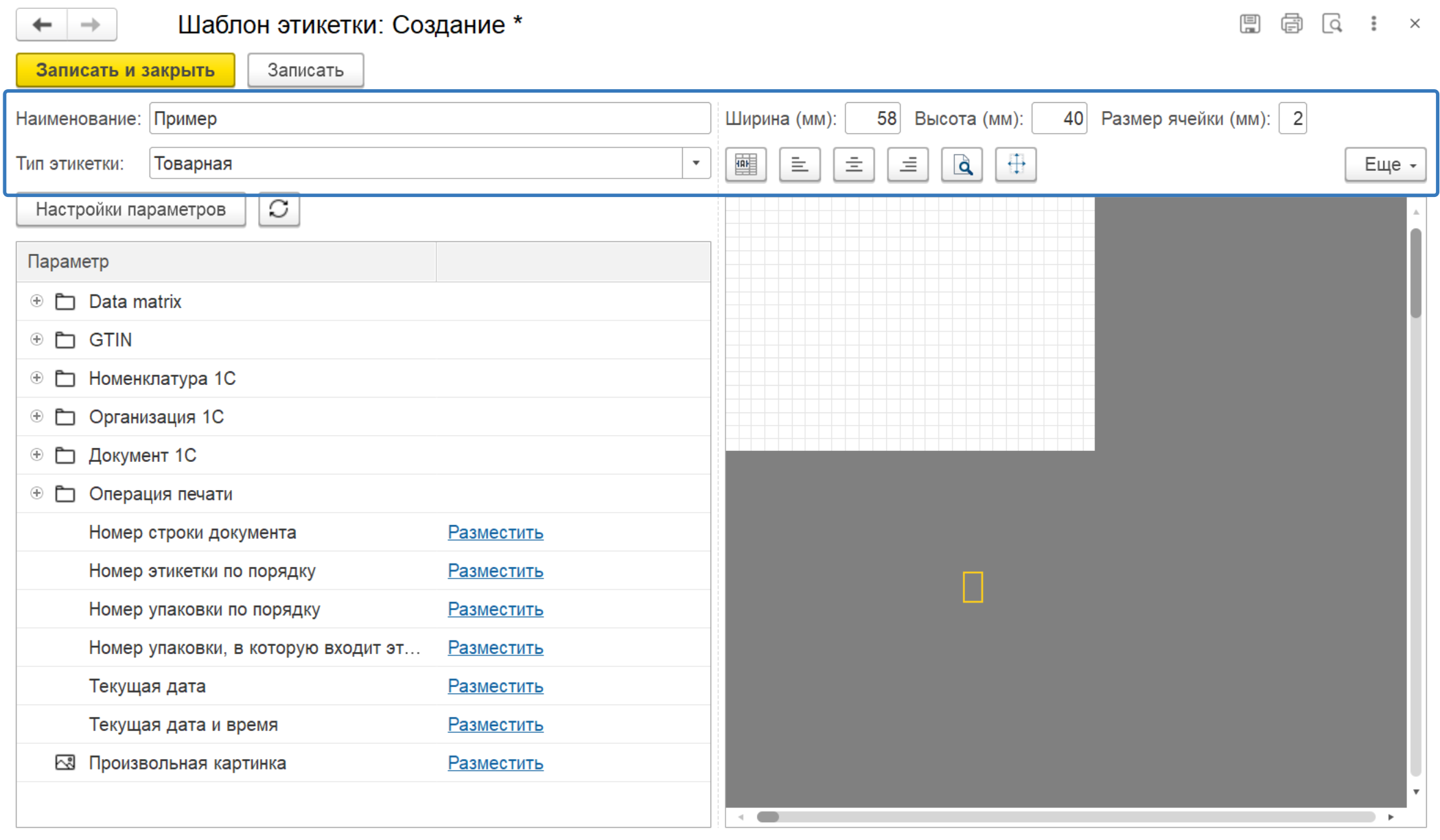Close the Шаблон этикетки window
Image resolution: width=1440 pixels, height=840 pixels.
point(1415,24)
